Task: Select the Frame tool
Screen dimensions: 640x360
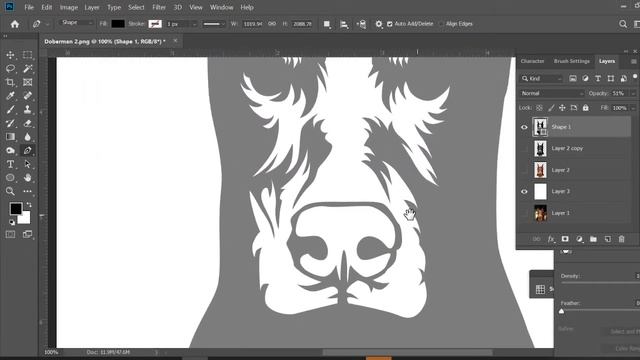Action: pos(27,82)
